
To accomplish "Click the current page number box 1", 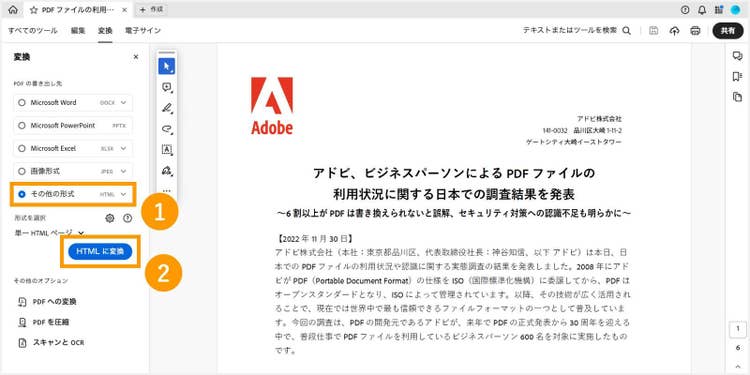I will click(x=738, y=329).
